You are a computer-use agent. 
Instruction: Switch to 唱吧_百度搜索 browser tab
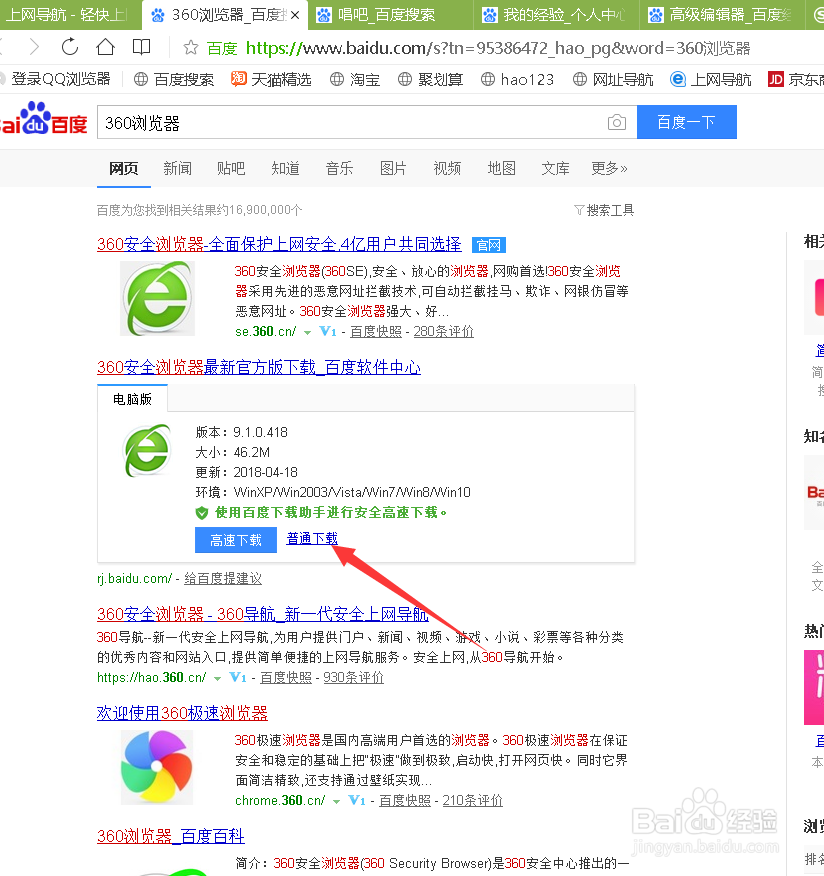390,15
